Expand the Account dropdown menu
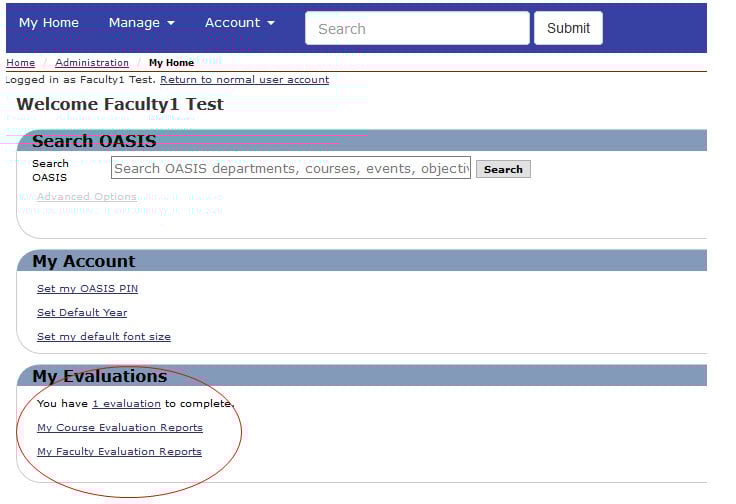The height and width of the screenshot is (504, 736). tap(239, 23)
